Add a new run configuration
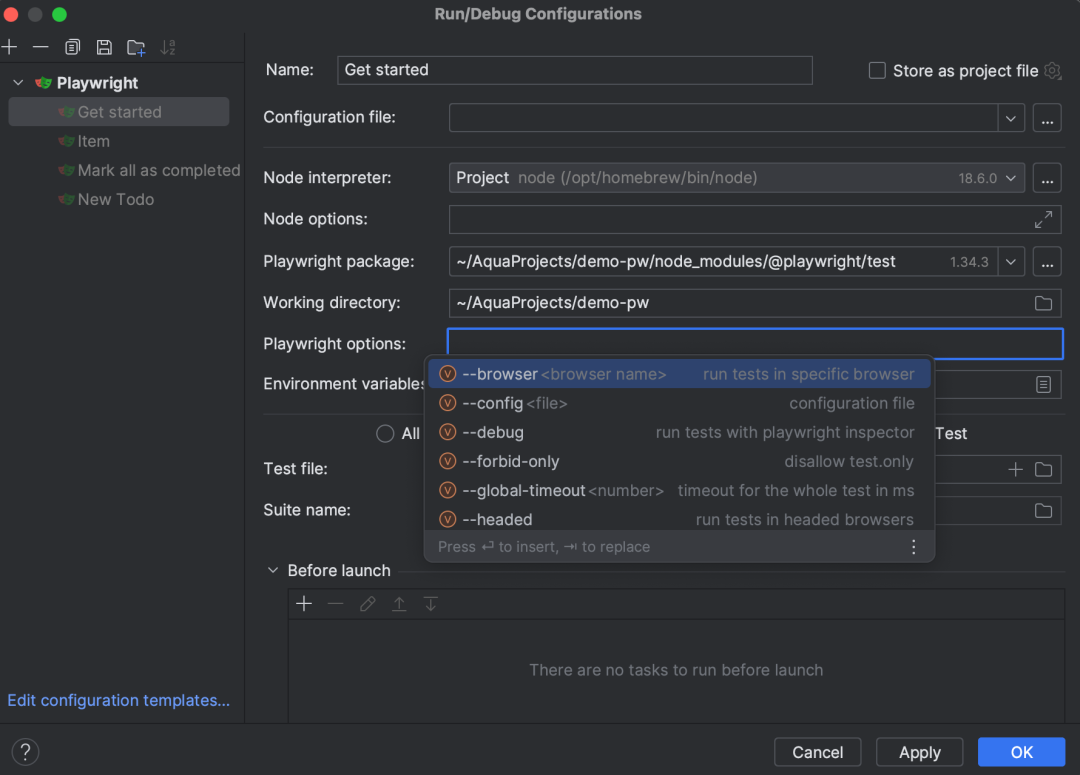This screenshot has height=775, width=1080. click(10, 47)
